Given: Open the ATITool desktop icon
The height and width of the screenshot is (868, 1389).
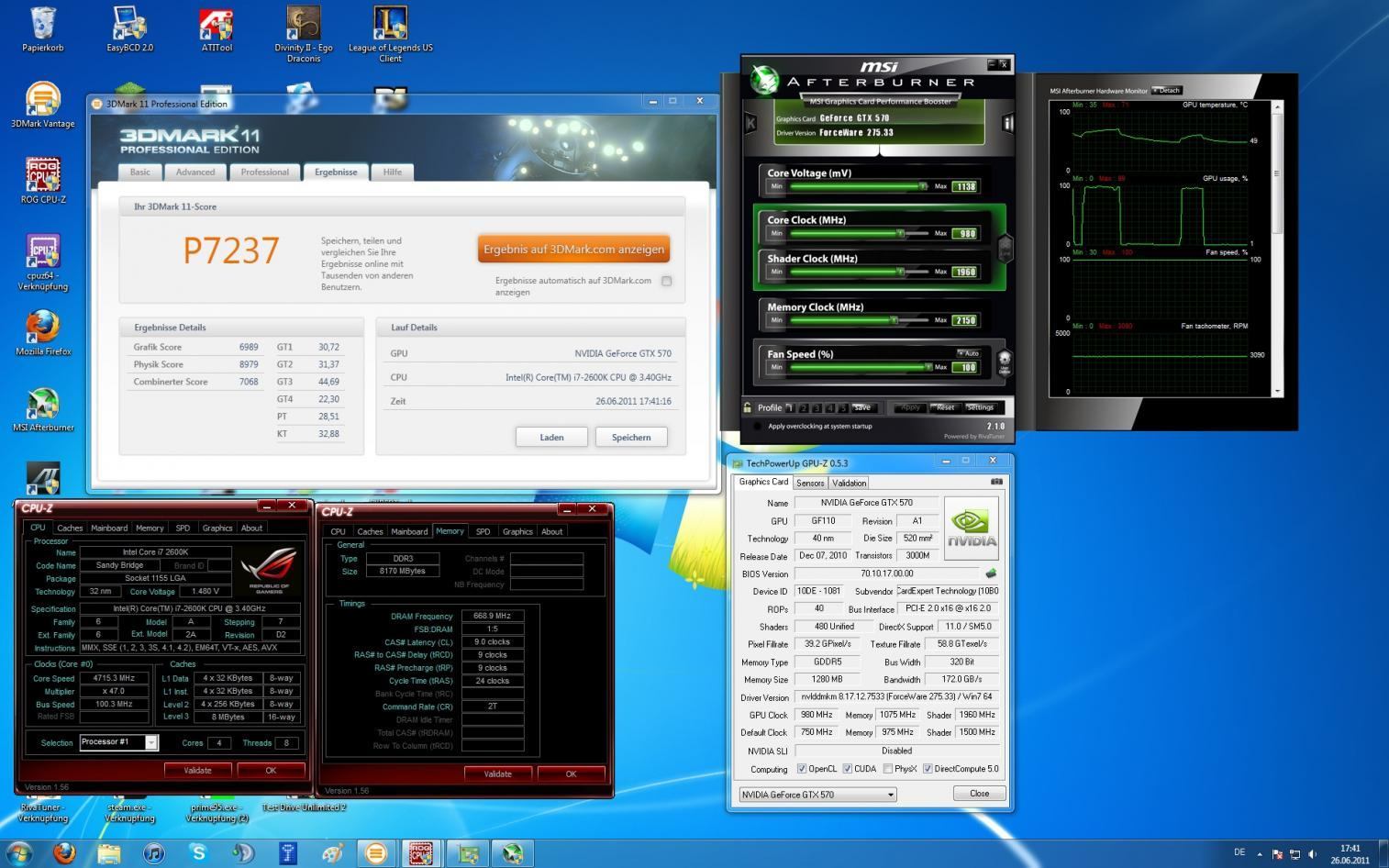Looking at the screenshot, I should click(x=217, y=29).
